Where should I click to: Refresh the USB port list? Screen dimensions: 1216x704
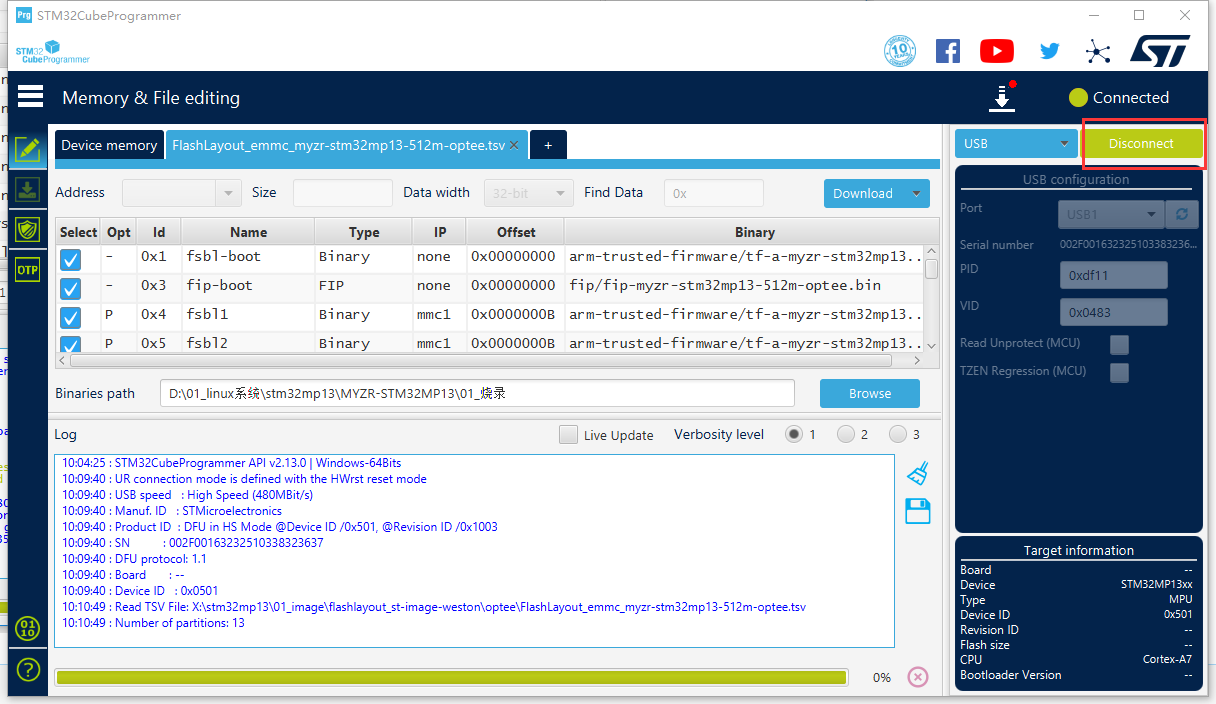1182,214
